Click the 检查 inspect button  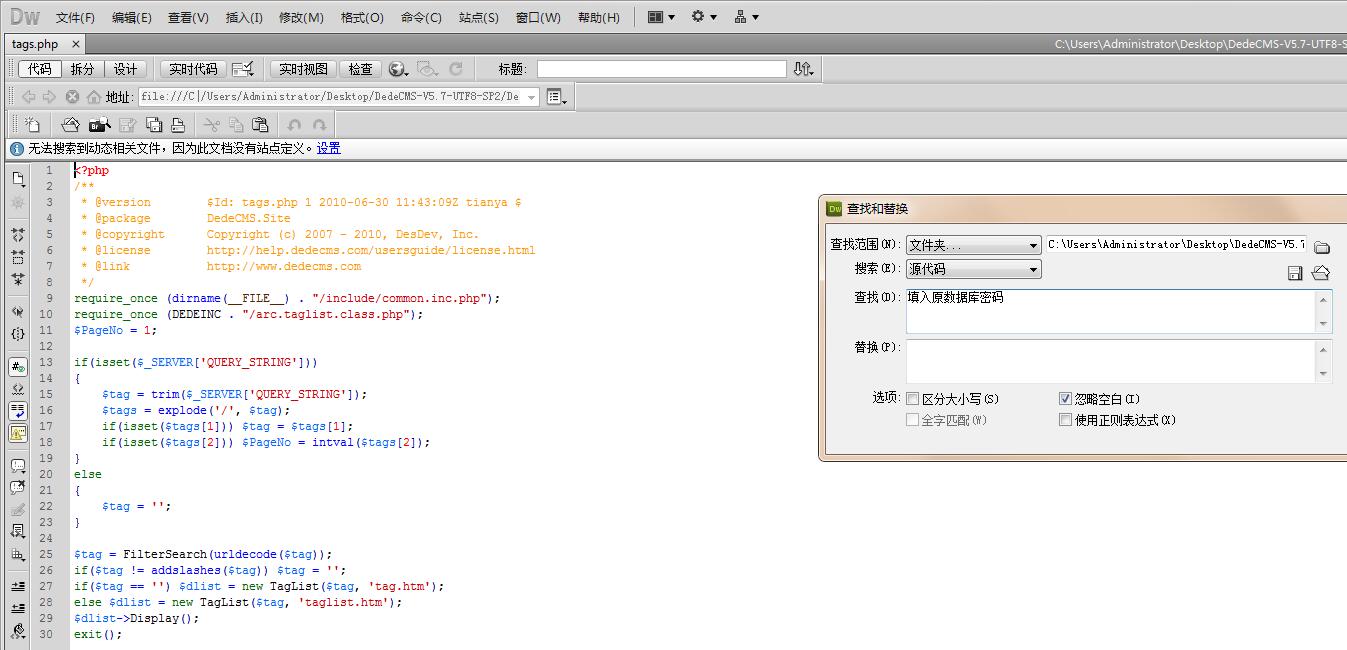click(360, 69)
